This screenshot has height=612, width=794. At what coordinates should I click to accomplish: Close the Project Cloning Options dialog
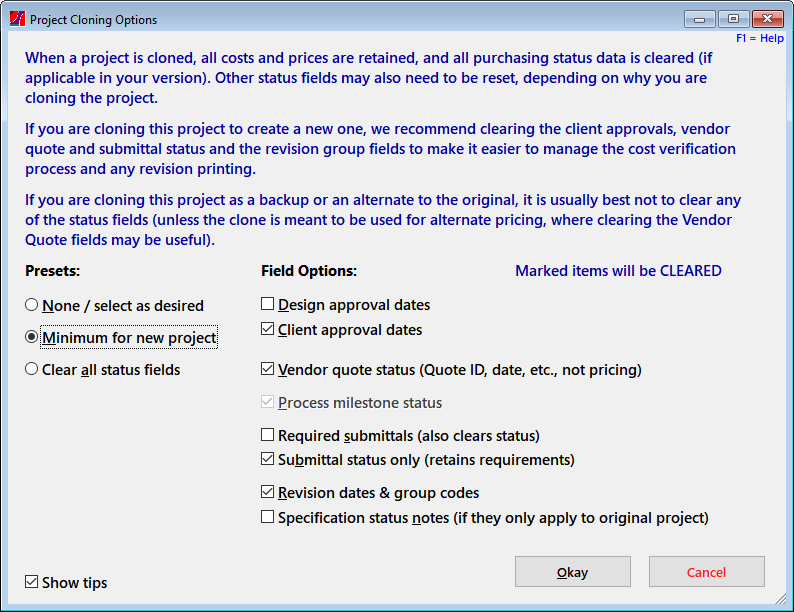point(768,19)
